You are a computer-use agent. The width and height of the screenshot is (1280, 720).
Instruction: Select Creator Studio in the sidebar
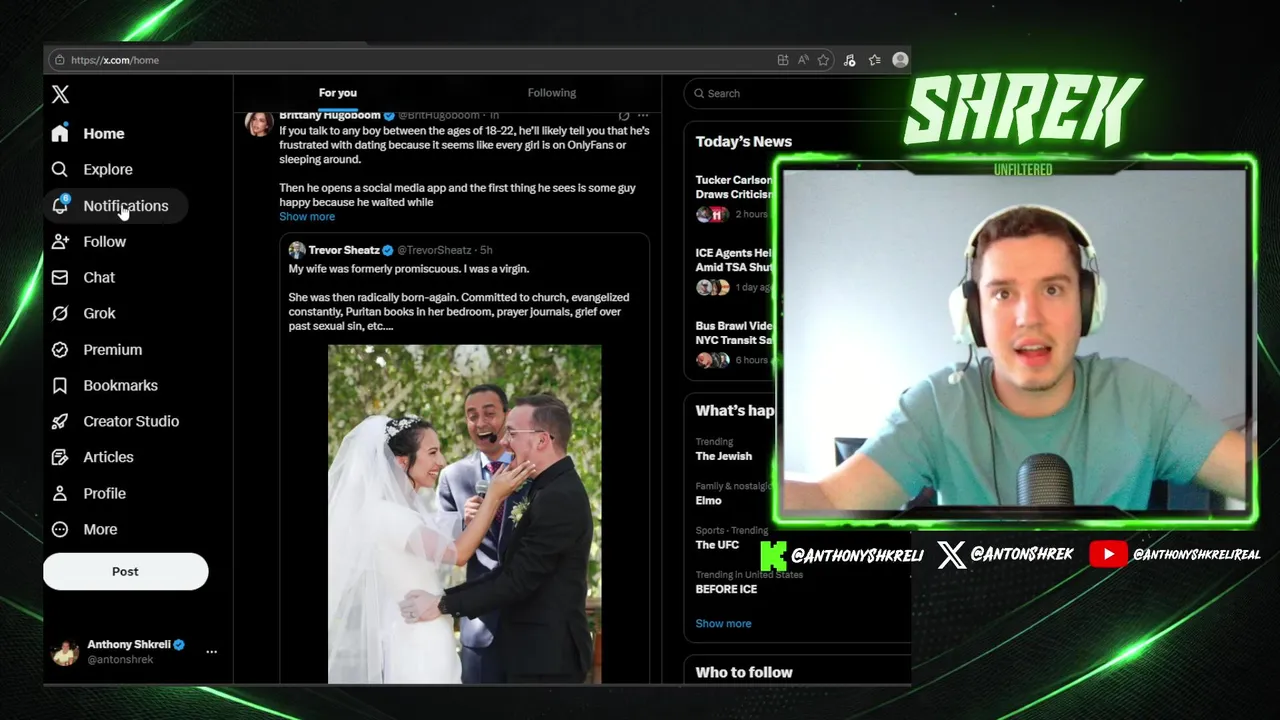(131, 421)
